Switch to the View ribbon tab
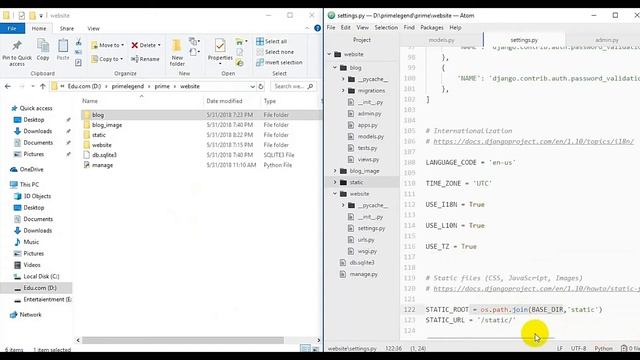 [x=93, y=29]
